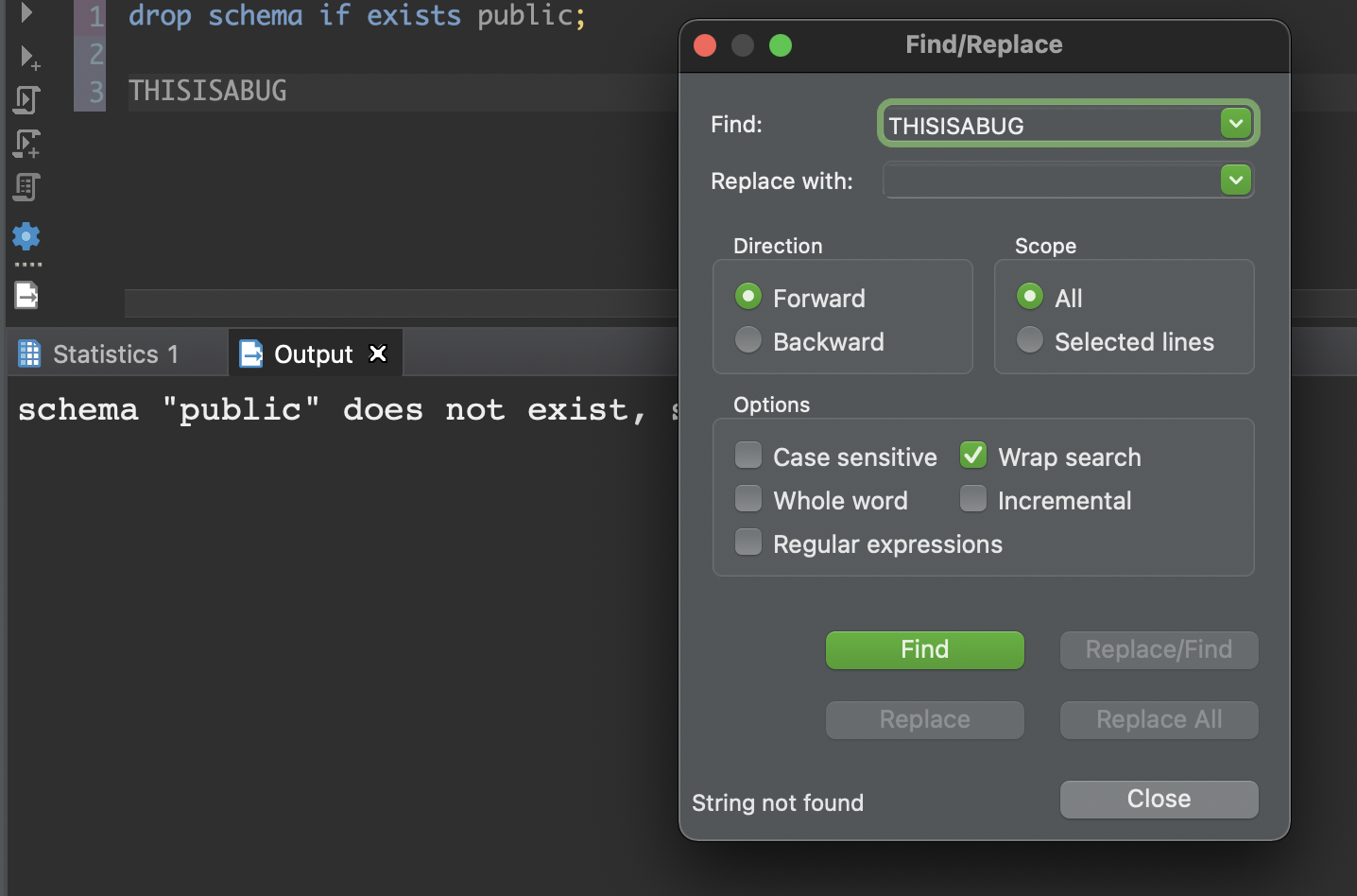The width and height of the screenshot is (1357, 896).
Task: Switch to the Statistics 1 tab
Action: point(113,353)
